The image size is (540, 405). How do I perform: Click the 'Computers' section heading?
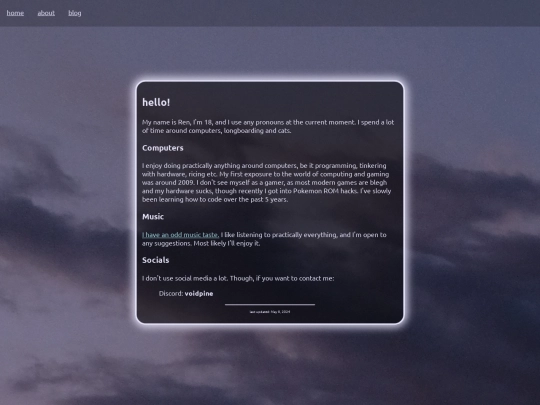163,148
